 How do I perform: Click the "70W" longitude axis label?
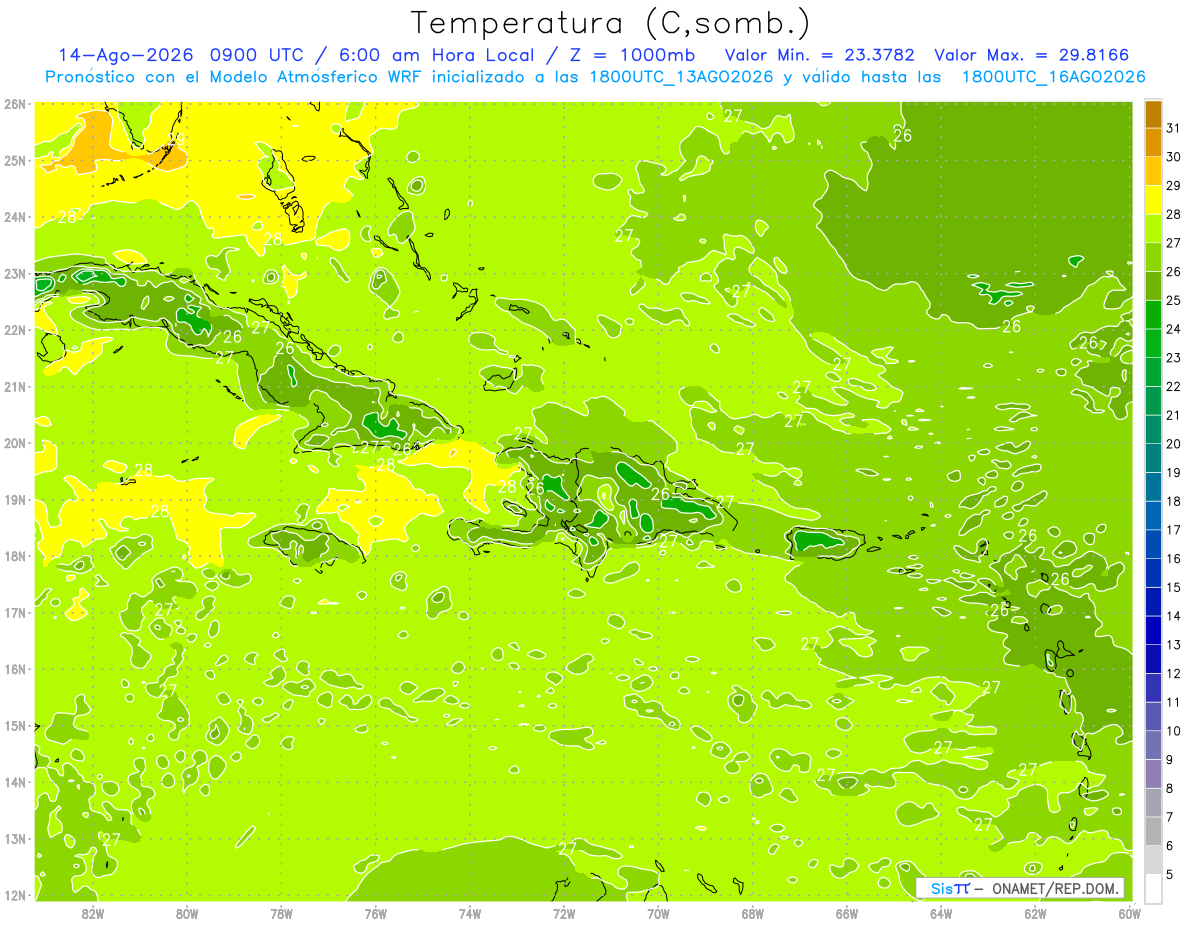[x=658, y=913]
